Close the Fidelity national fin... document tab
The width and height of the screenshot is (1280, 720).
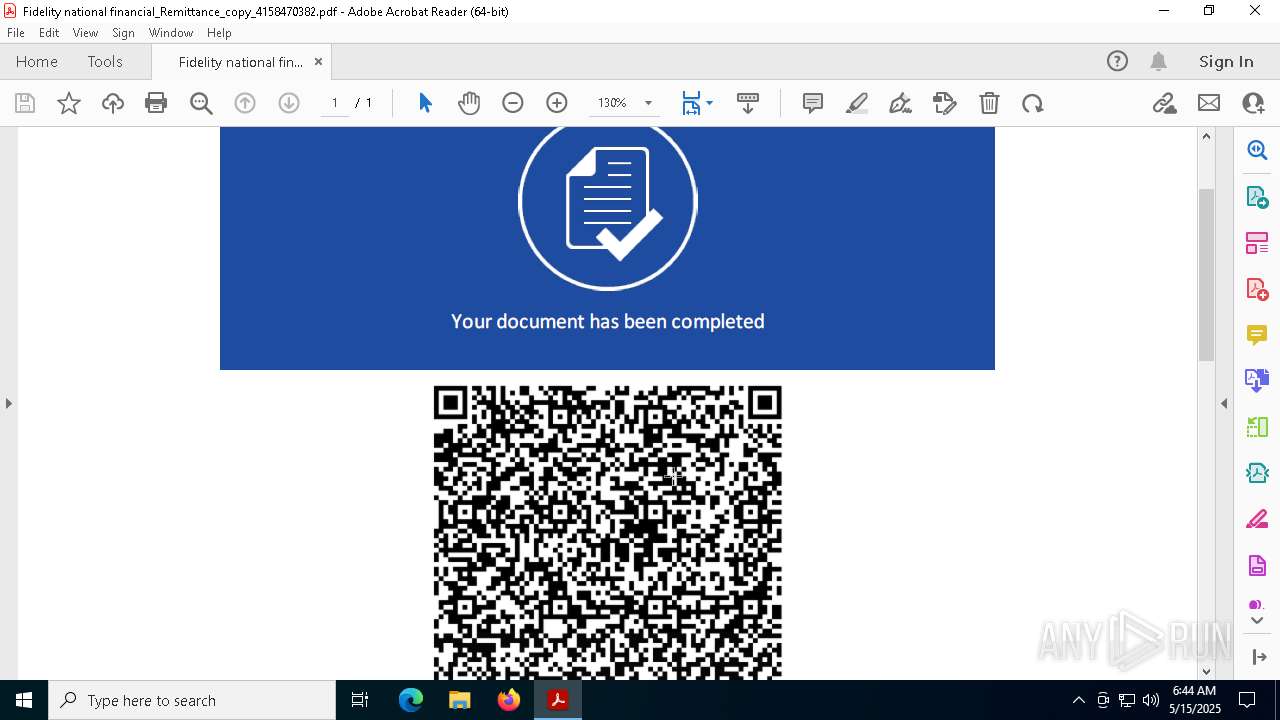[318, 61]
